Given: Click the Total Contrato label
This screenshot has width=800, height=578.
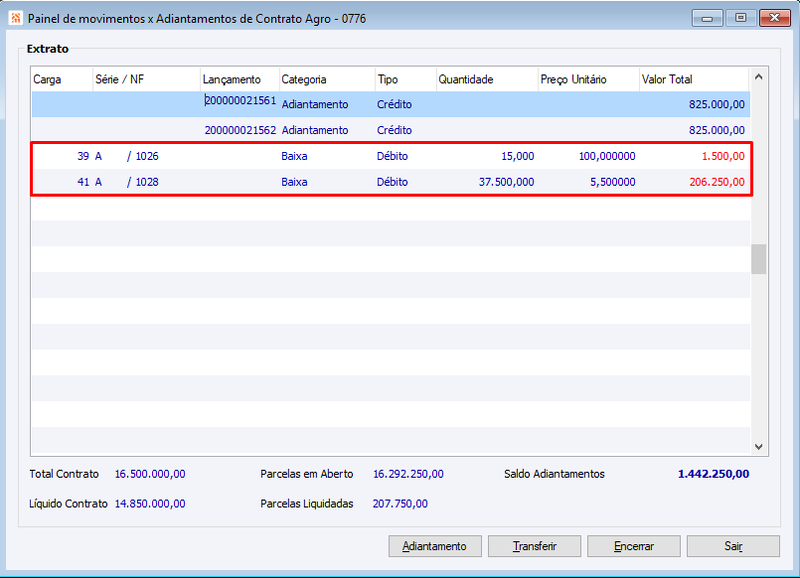Looking at the screenshot, I should tap(64, 474).
